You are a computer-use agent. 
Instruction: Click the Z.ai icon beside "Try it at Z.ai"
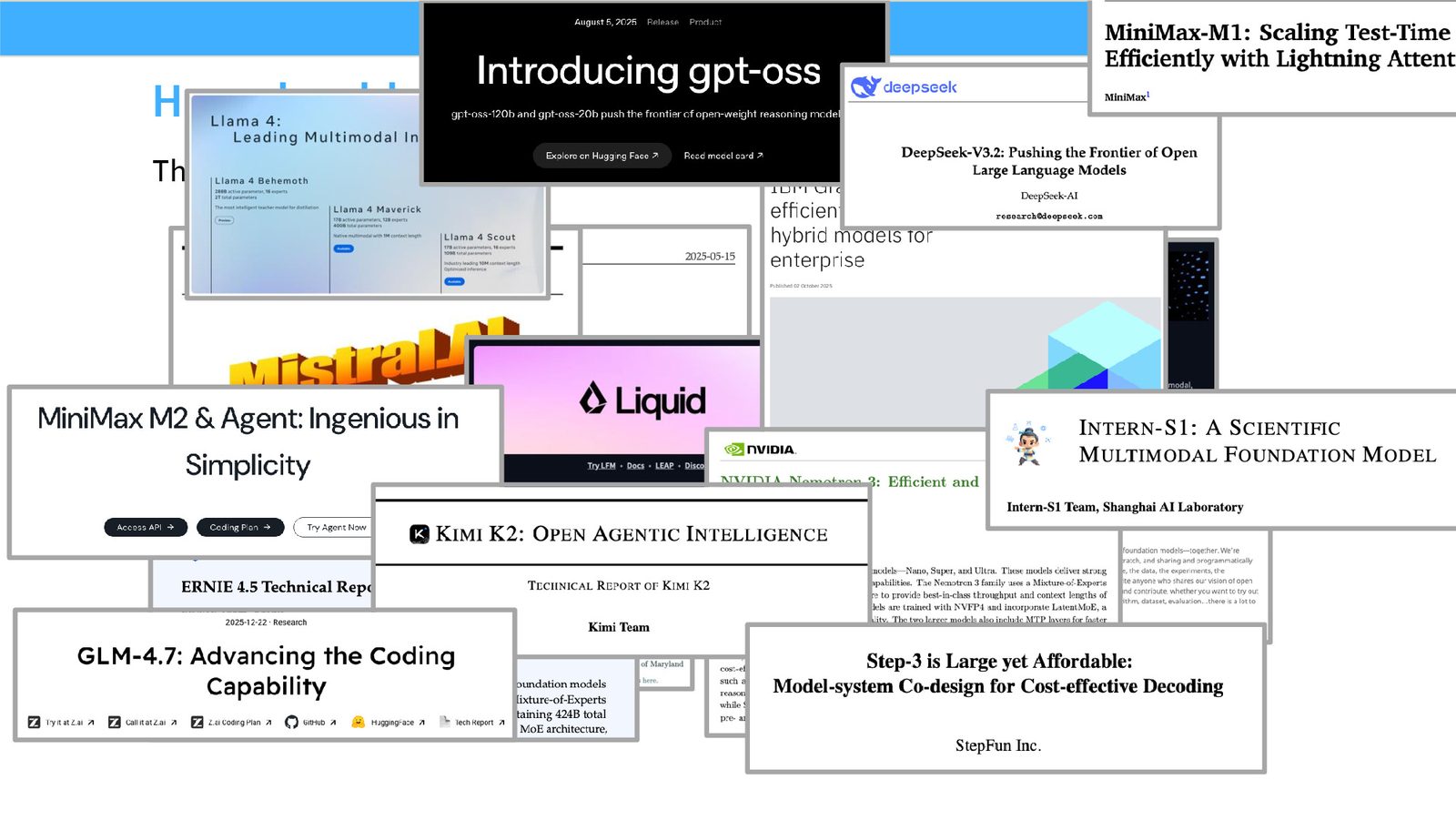pos(34,723)
